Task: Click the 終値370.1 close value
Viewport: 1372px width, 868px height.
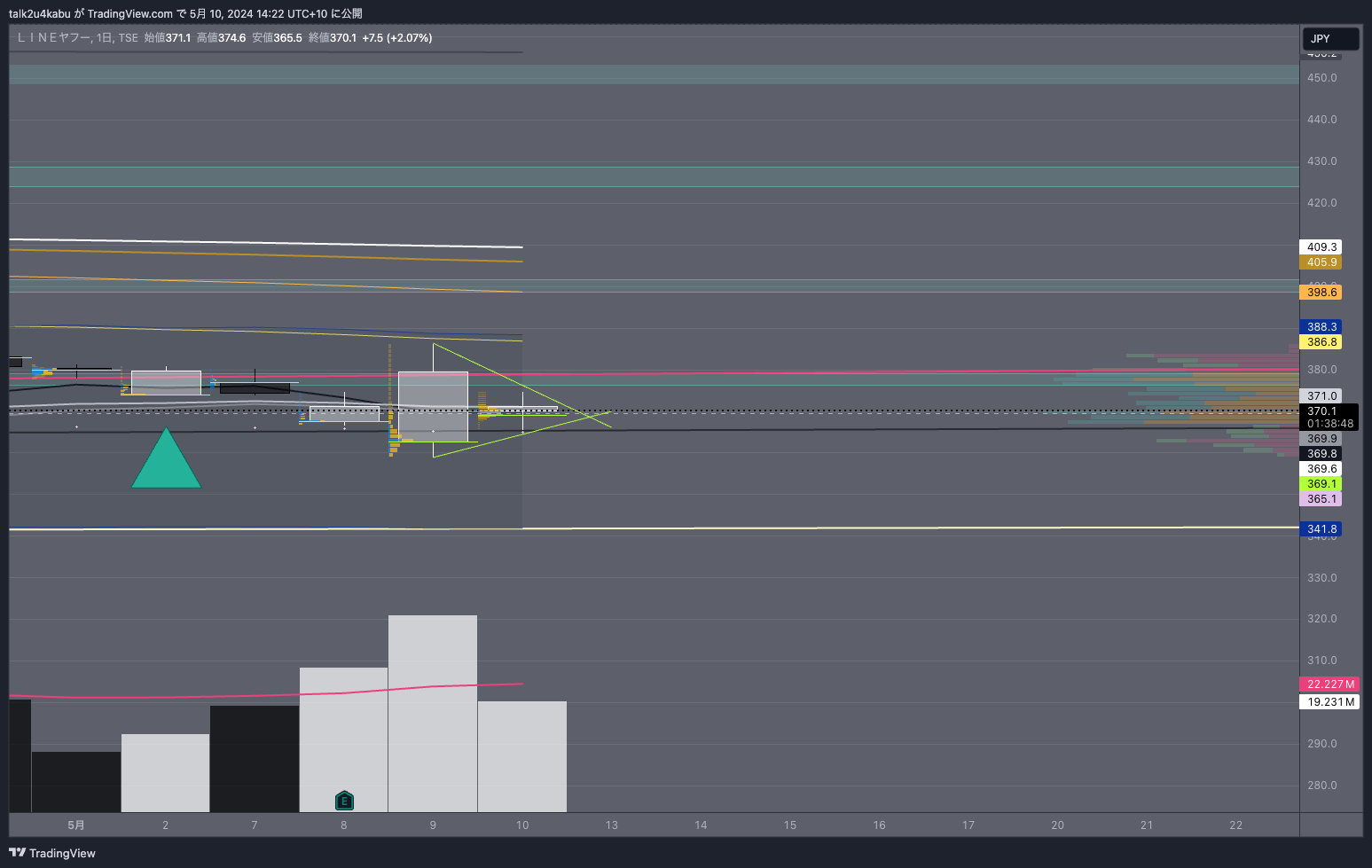Action: click(333, 38)
